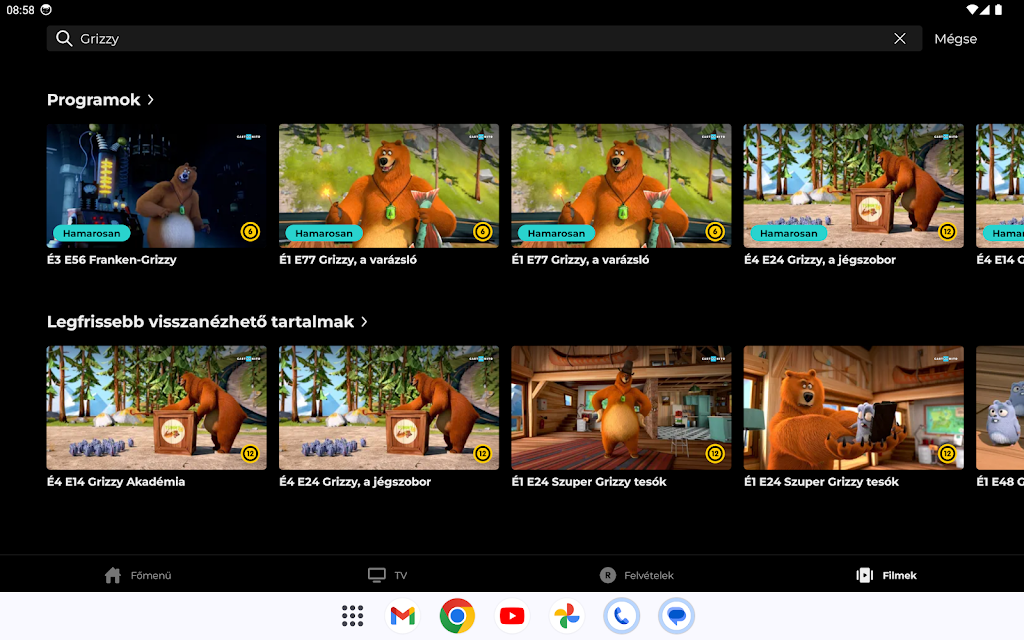Viewport: 1024px width, 640px height.
Task: Click the É1 E24 Szuper Grizzy tesók title with bear in hat
Action: tap(588, 482)
